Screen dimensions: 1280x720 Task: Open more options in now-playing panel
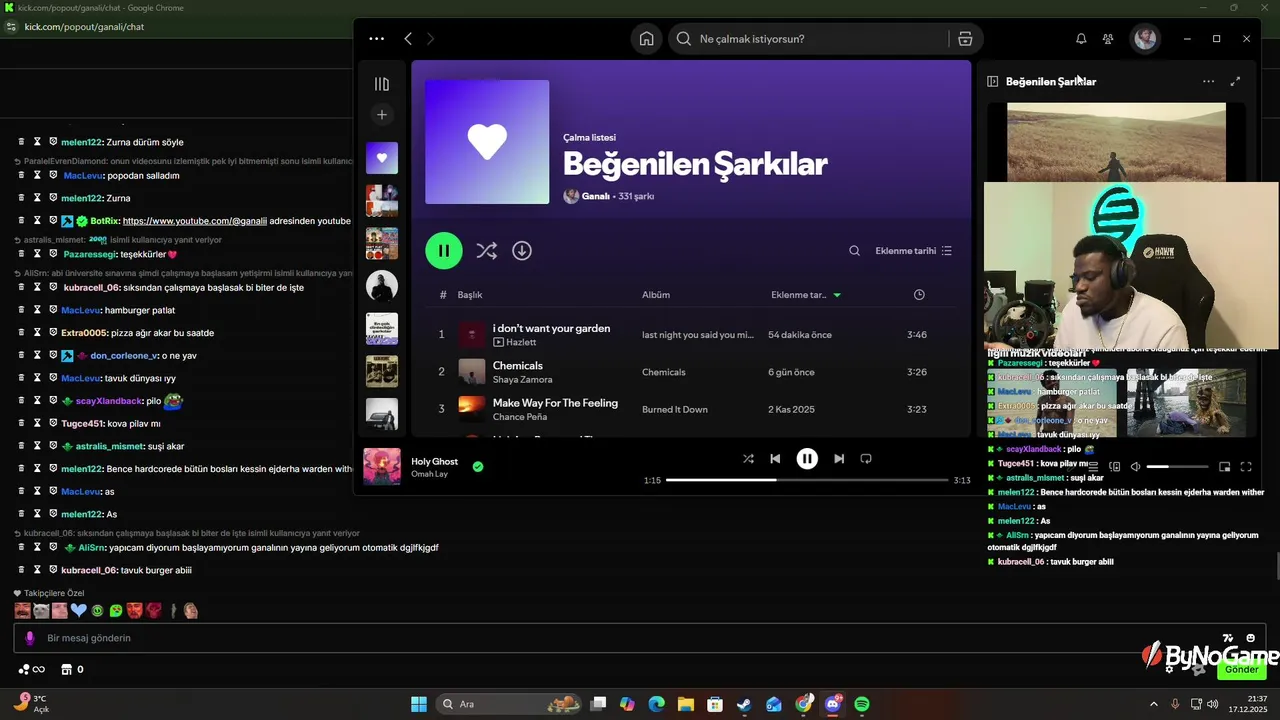coord(1208,82)
